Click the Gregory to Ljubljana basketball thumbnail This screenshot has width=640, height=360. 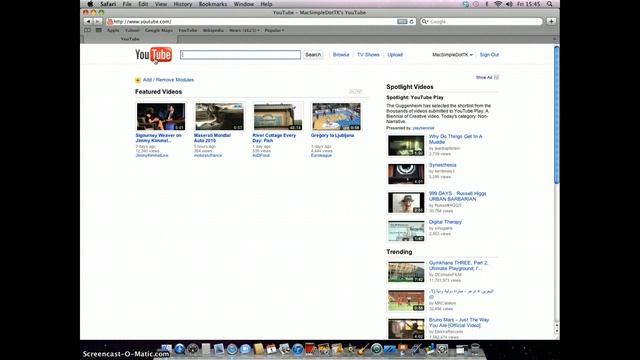click(336, 117)
